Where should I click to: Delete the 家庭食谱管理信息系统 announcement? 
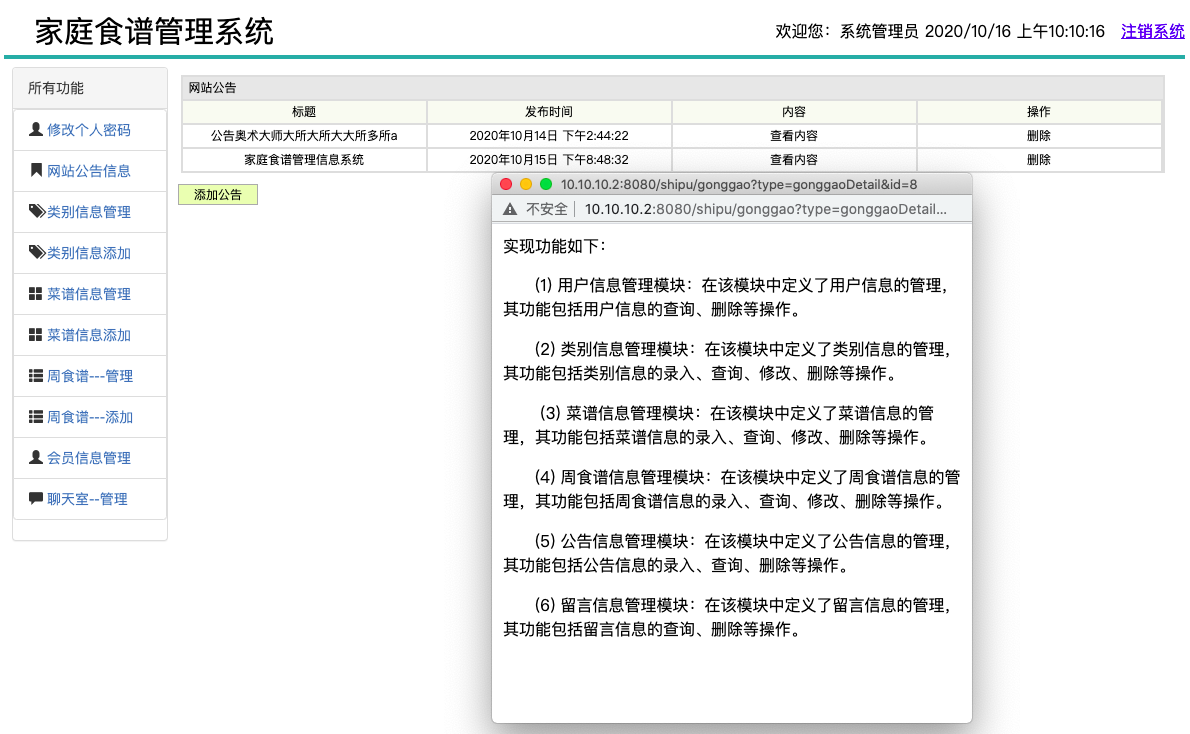pyautogui.click(x=1038, y=160)
